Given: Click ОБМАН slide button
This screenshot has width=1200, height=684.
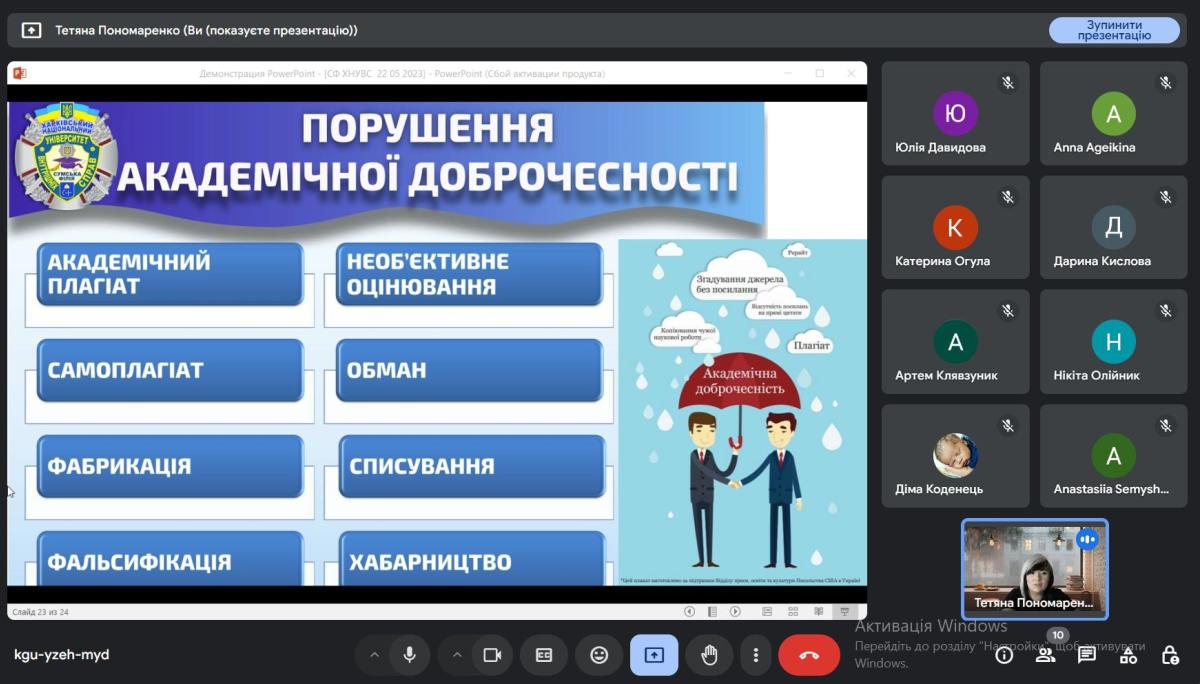Looking at the screenshot, I should coord(470,370).
